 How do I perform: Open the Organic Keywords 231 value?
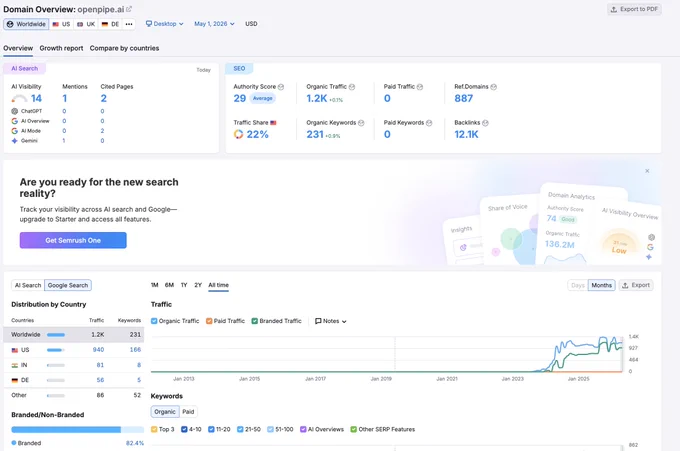tap(315, 134)
